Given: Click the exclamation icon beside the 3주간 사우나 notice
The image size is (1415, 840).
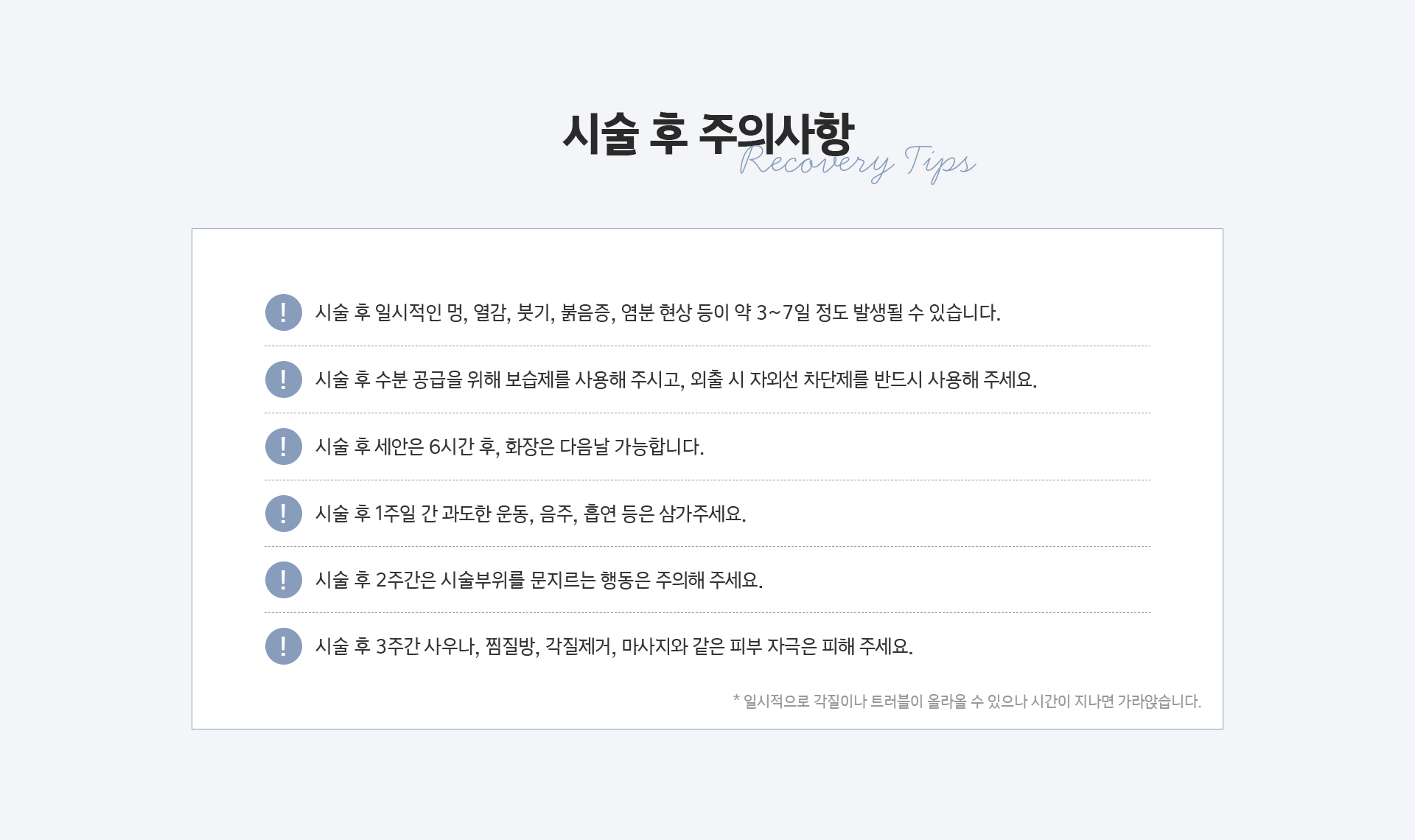Looking at the screenshot, I should point(284,646).
